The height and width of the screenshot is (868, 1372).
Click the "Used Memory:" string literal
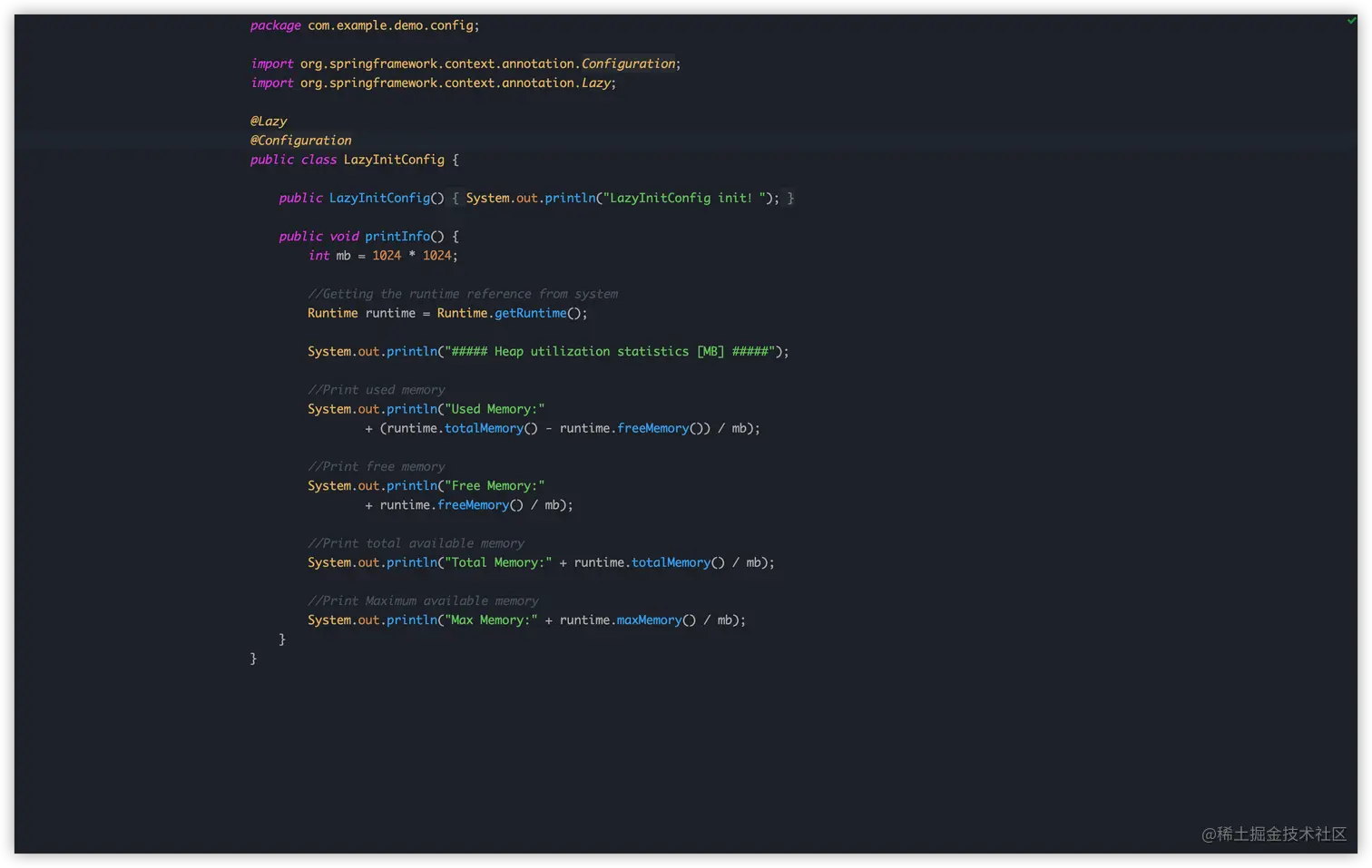(x=495, y=409)
